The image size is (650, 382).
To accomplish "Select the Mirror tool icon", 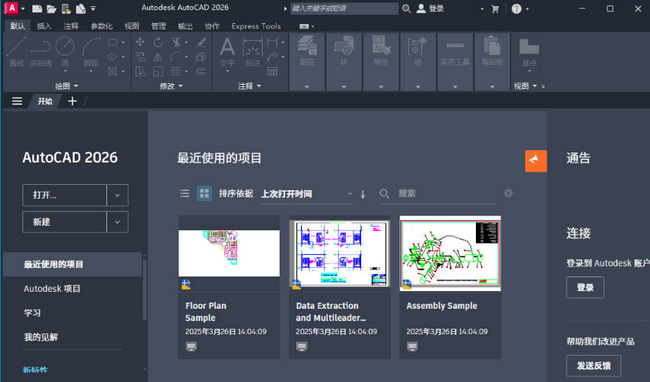I will (x=158, y=57).
